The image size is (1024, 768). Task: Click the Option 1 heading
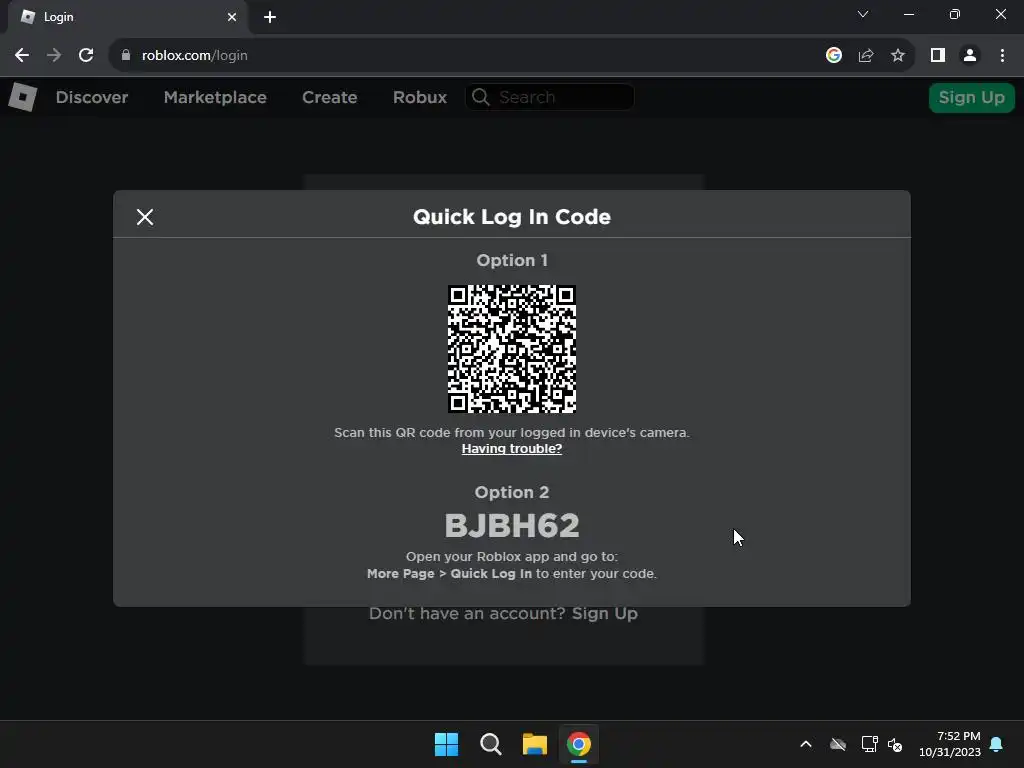pos(511,260)
